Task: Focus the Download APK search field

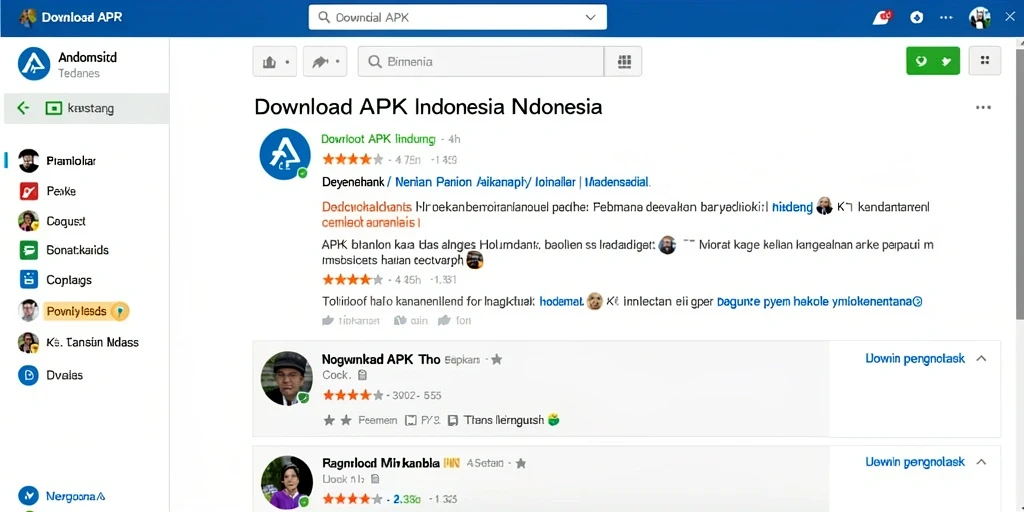Action: [457, 18]
